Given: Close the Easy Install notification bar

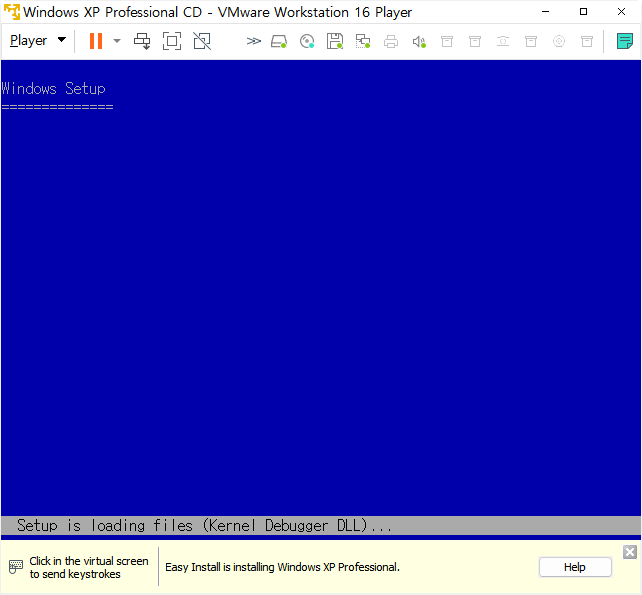Looking at the screenshot, I should pyautogui.click(x=630, y=552).
